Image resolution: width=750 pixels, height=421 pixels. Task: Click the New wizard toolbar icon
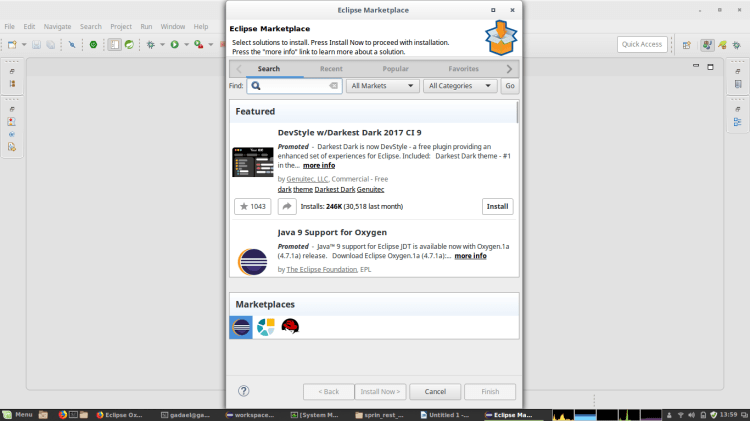pyautogui.click(x=12, y=44)
